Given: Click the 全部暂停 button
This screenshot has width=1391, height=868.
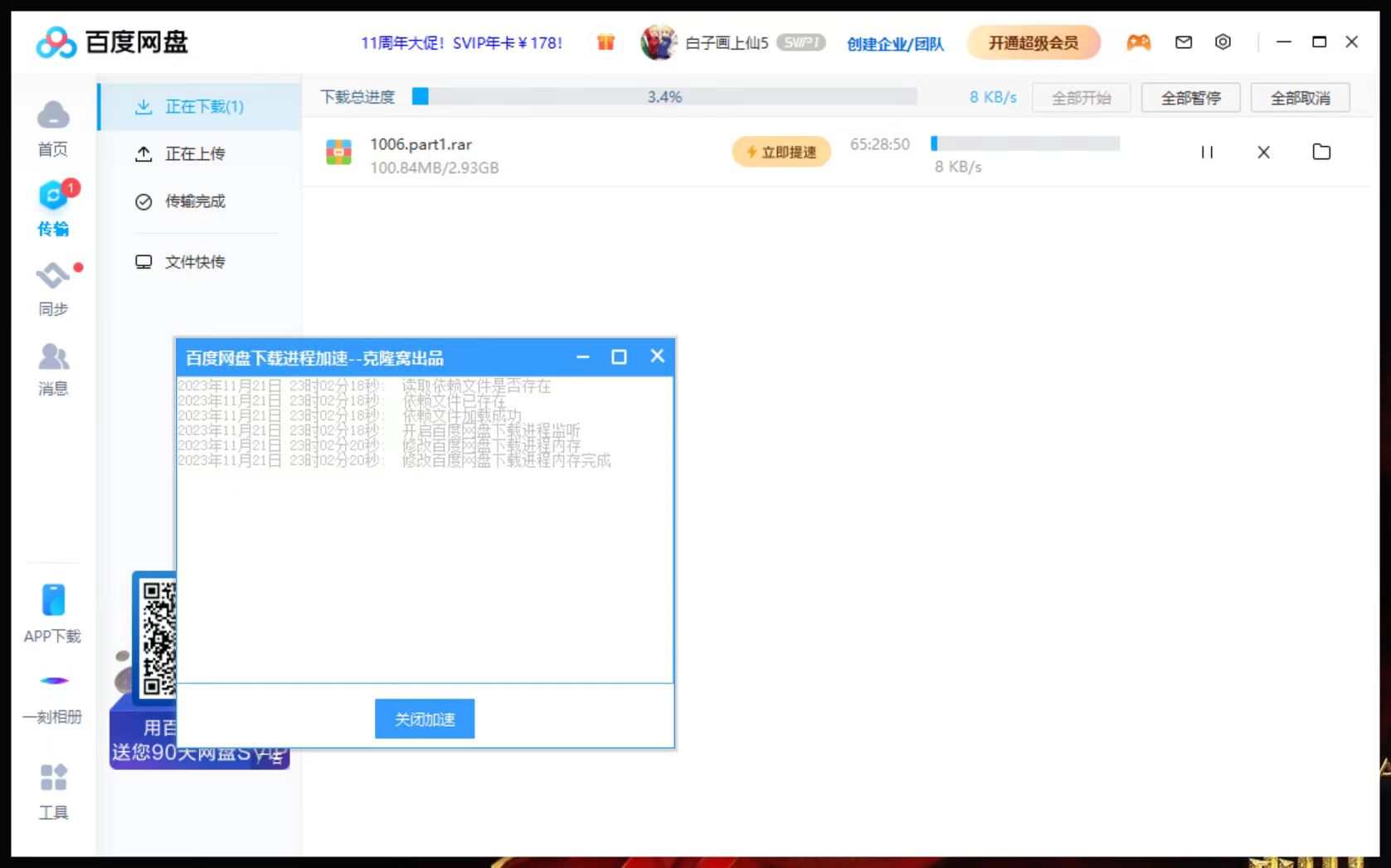Looking at the screenshot, I should [x=1190, y=98].
